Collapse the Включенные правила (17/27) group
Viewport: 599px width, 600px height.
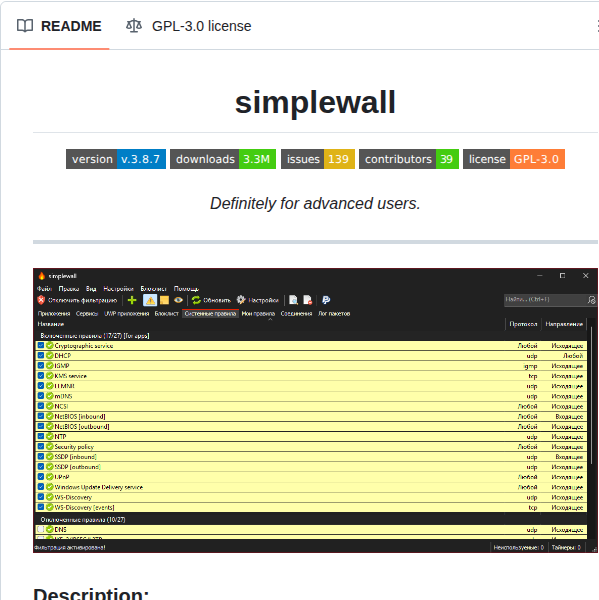95,336
